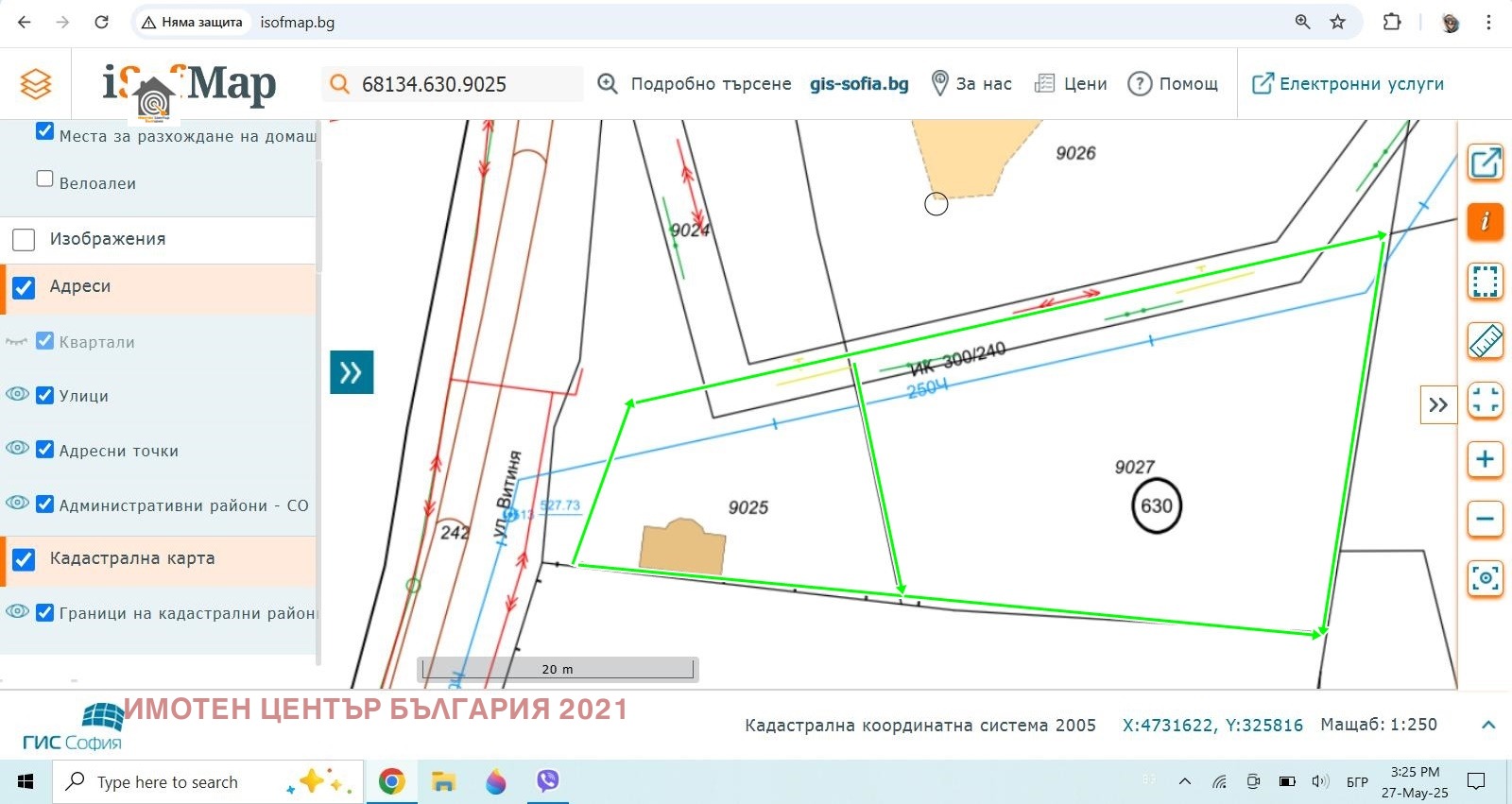Viewport: 1512px width, 804px height.
Task: Click the orange info tool button
Action: (1485, 222)
